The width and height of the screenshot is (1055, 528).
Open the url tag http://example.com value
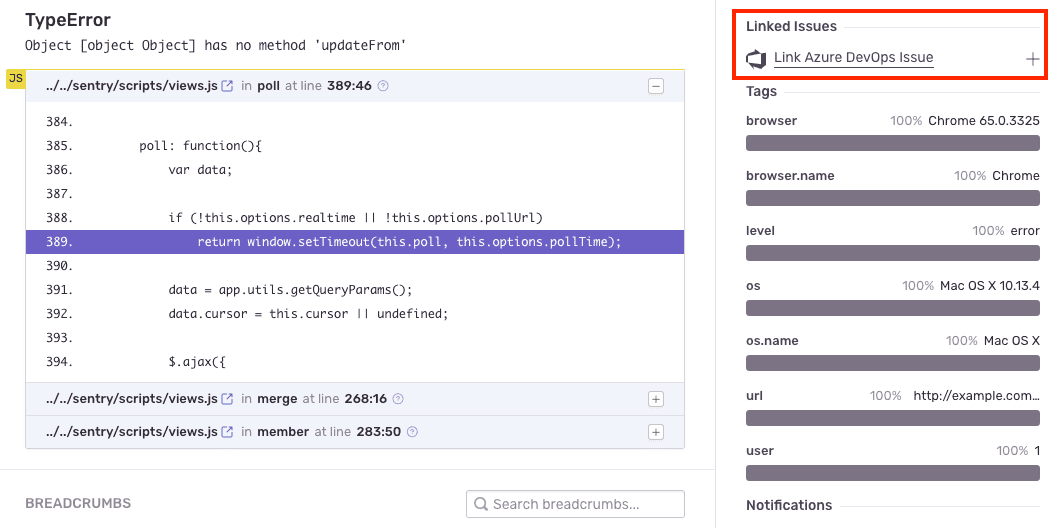975,396
